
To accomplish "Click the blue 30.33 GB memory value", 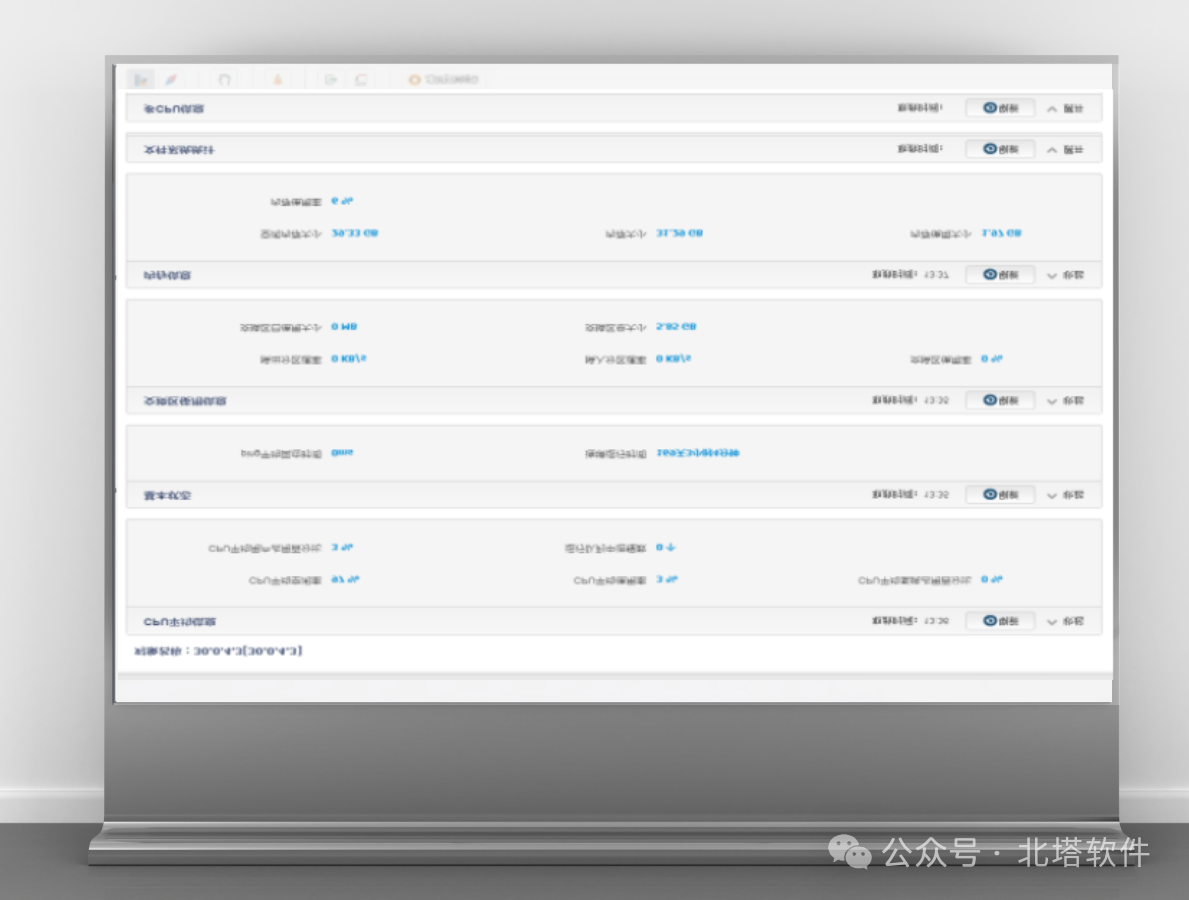I will [354, 233].
